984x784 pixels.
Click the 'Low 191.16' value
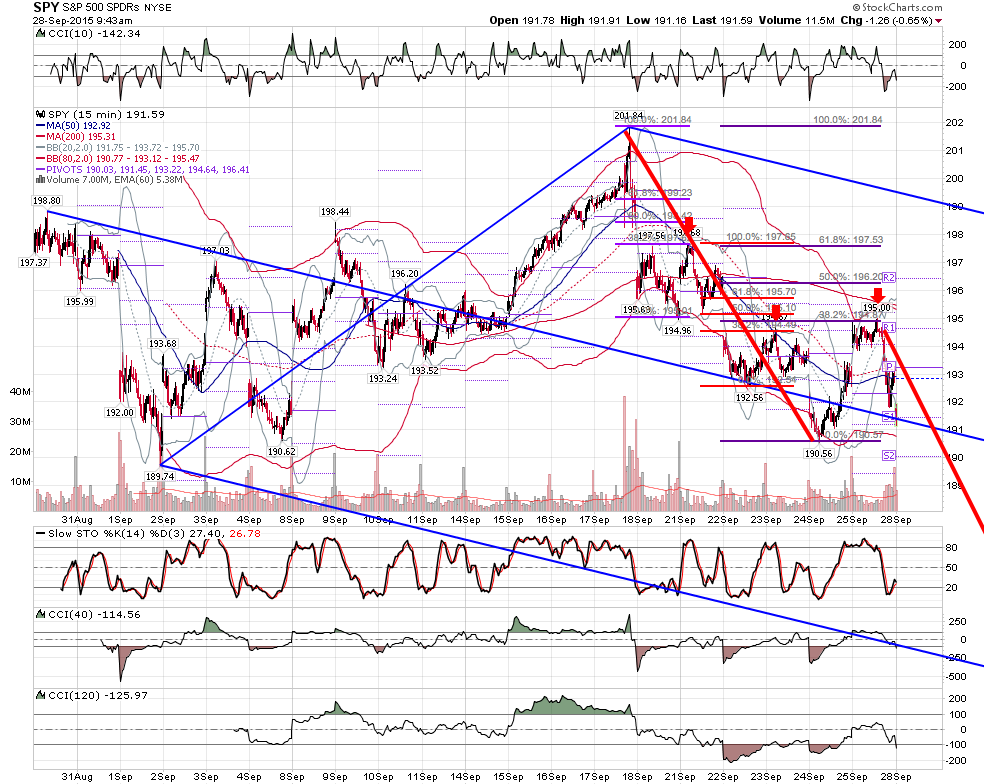click(x=656, y=20)
